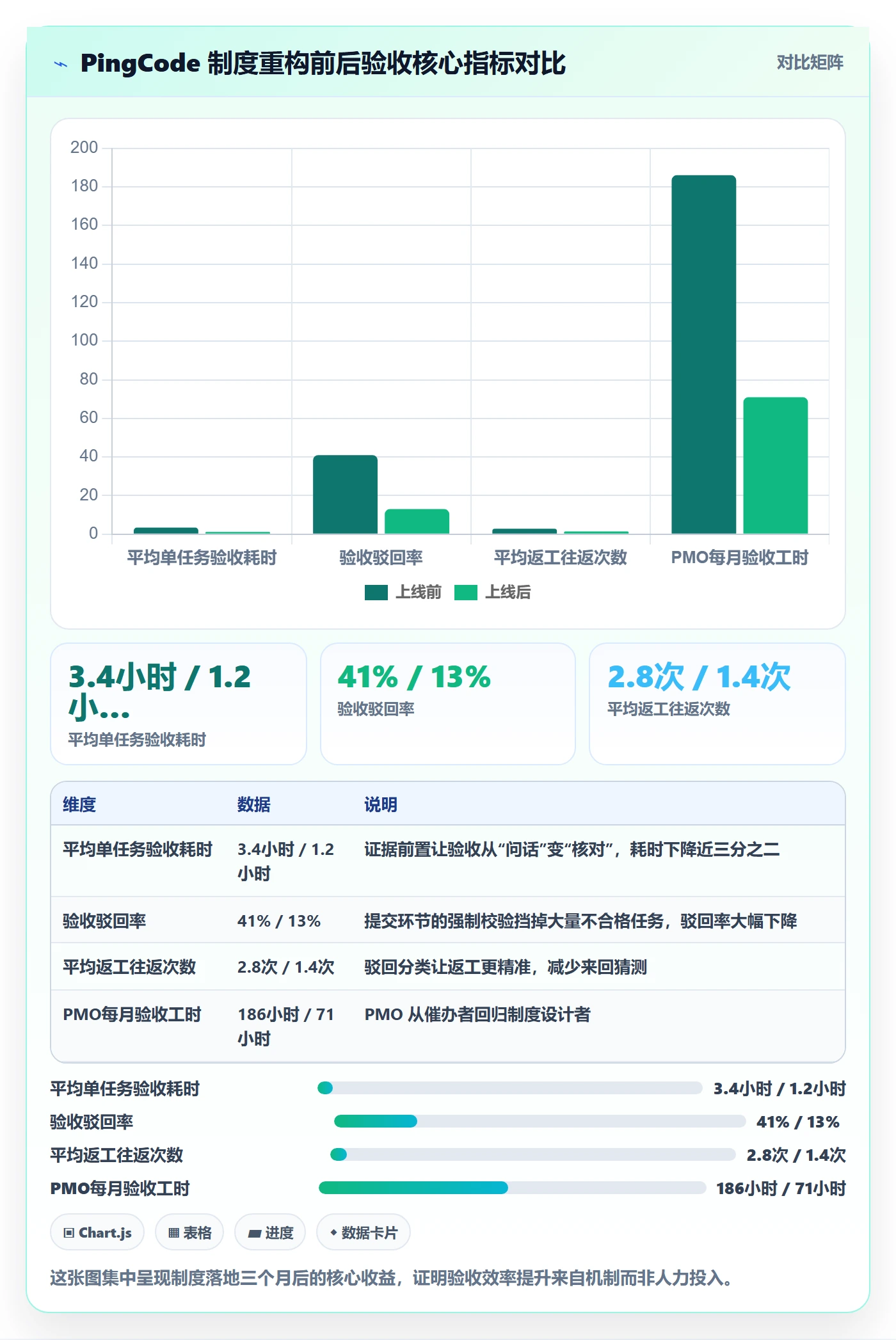Click the text PMO 从催办者回归制度设计者
The width and height of the screenshot is (896, 1340).
[477, 1014]
